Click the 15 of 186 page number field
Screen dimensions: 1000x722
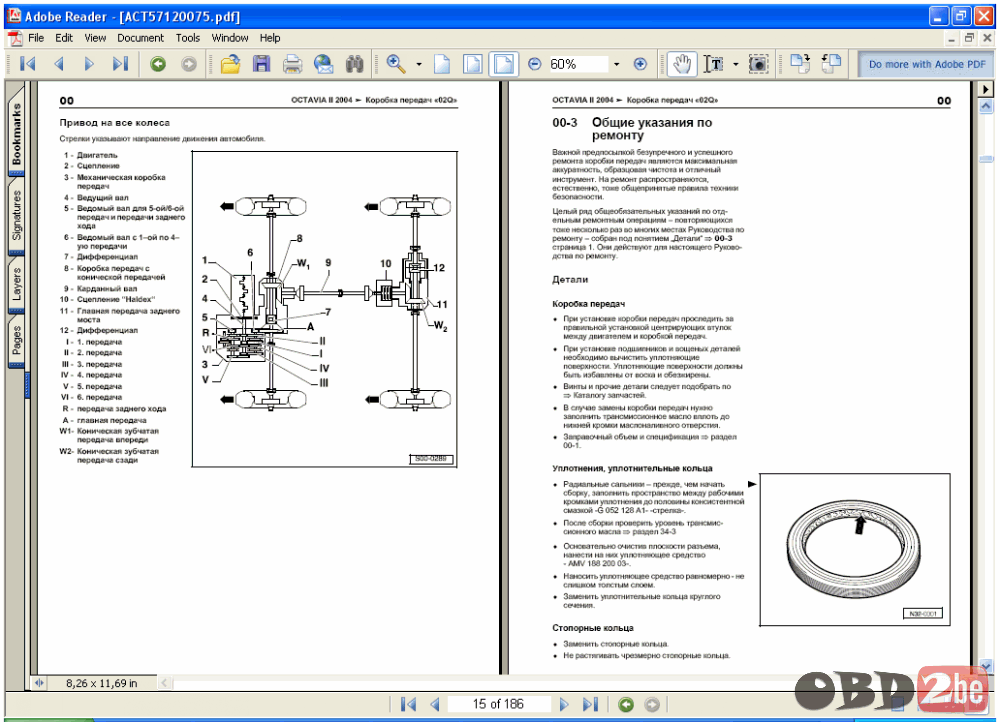pos(498,704)
